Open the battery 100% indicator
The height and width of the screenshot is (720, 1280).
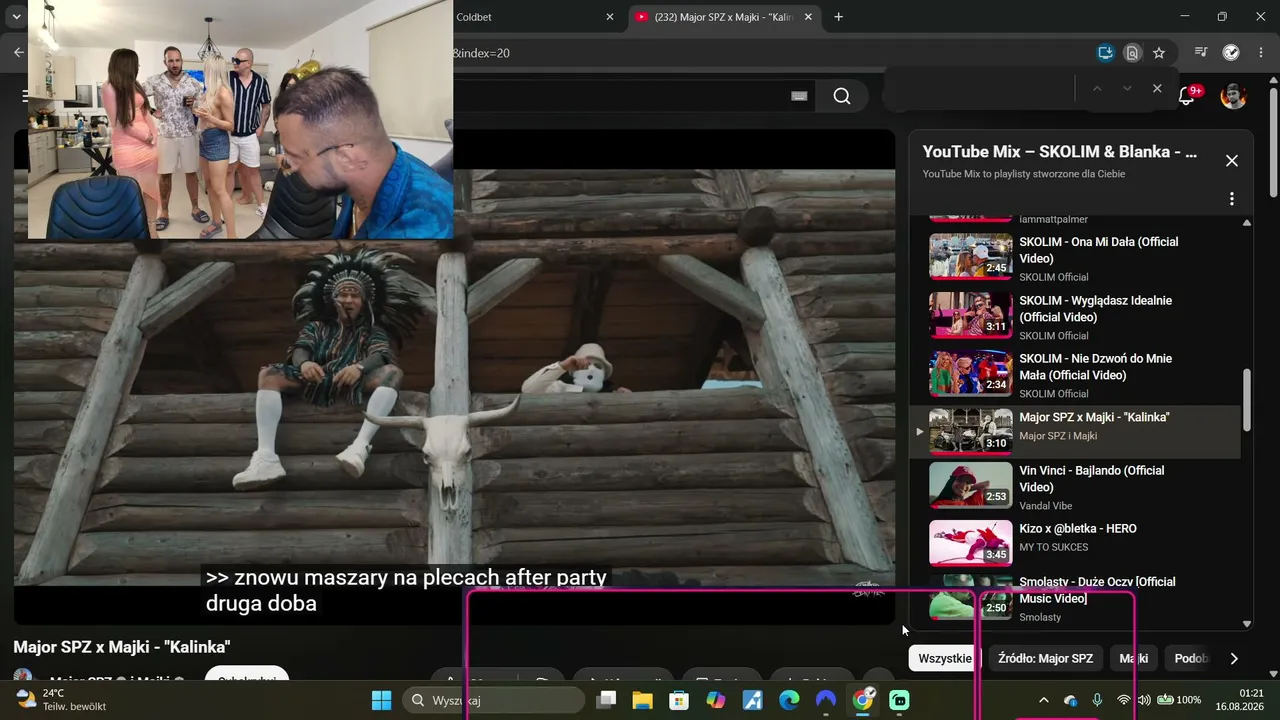click(1180, 700)
